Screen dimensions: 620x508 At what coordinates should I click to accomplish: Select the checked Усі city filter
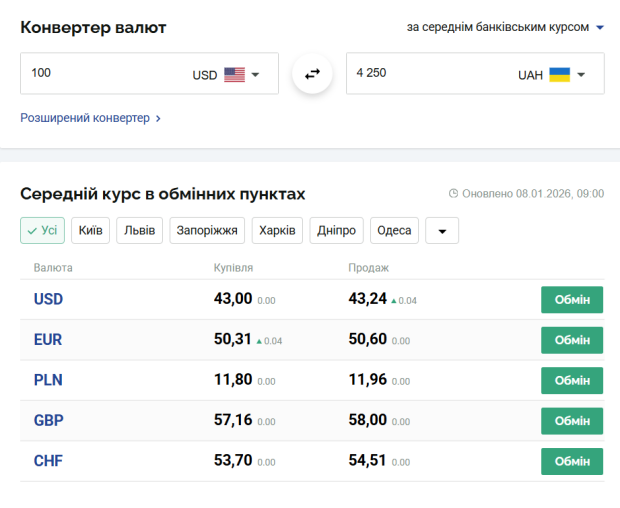tap(42, 230)
